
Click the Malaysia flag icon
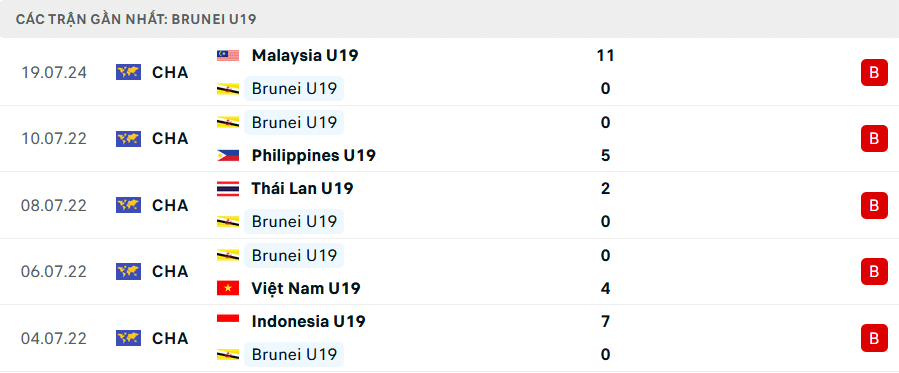pyautogui.click(x=228, y=56)
